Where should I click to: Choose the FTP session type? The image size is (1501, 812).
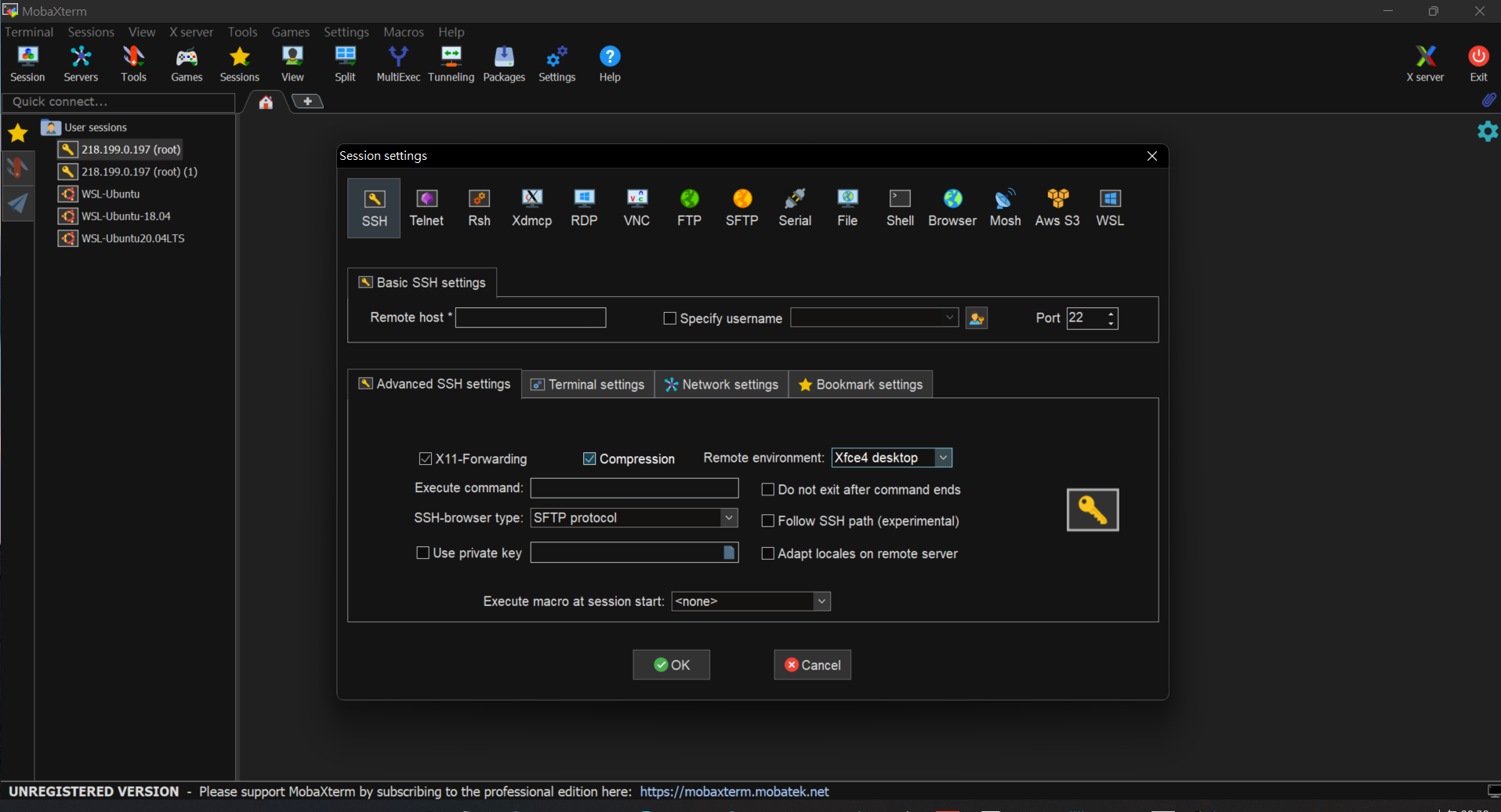[689, 208]
